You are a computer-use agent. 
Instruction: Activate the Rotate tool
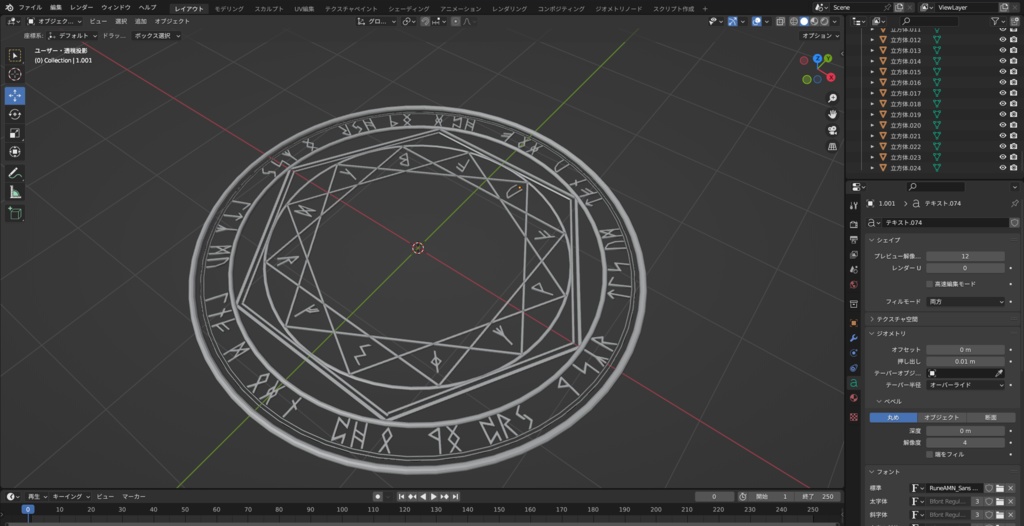coord(14,114)
